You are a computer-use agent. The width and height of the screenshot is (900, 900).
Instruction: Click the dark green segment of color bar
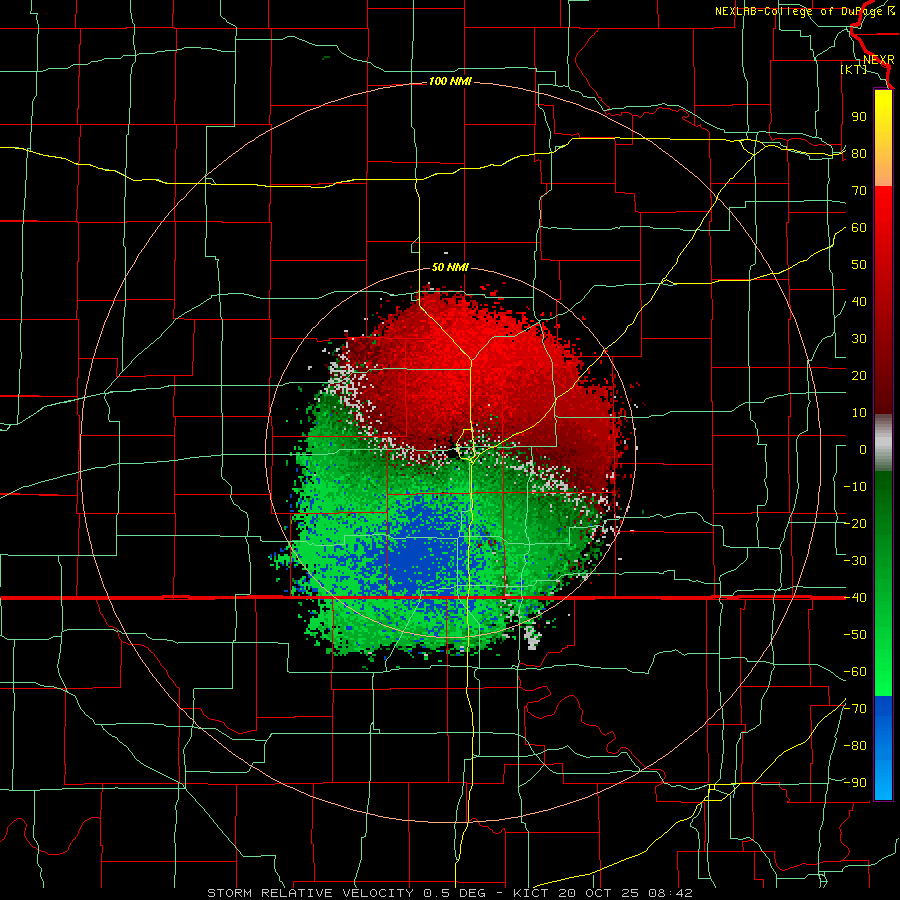[x=883, y=505]
